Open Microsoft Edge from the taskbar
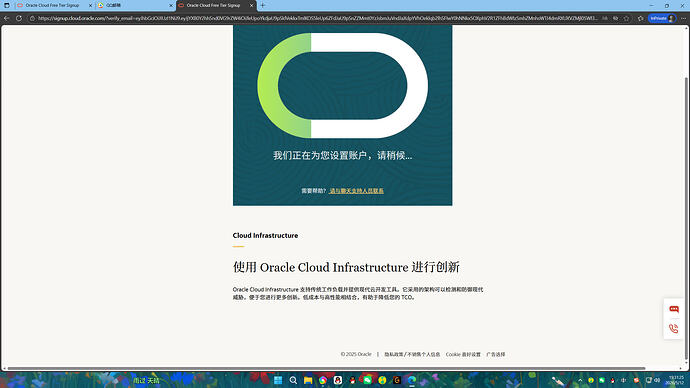This screenshot has height=388, width=690. [x=412, y=380]
